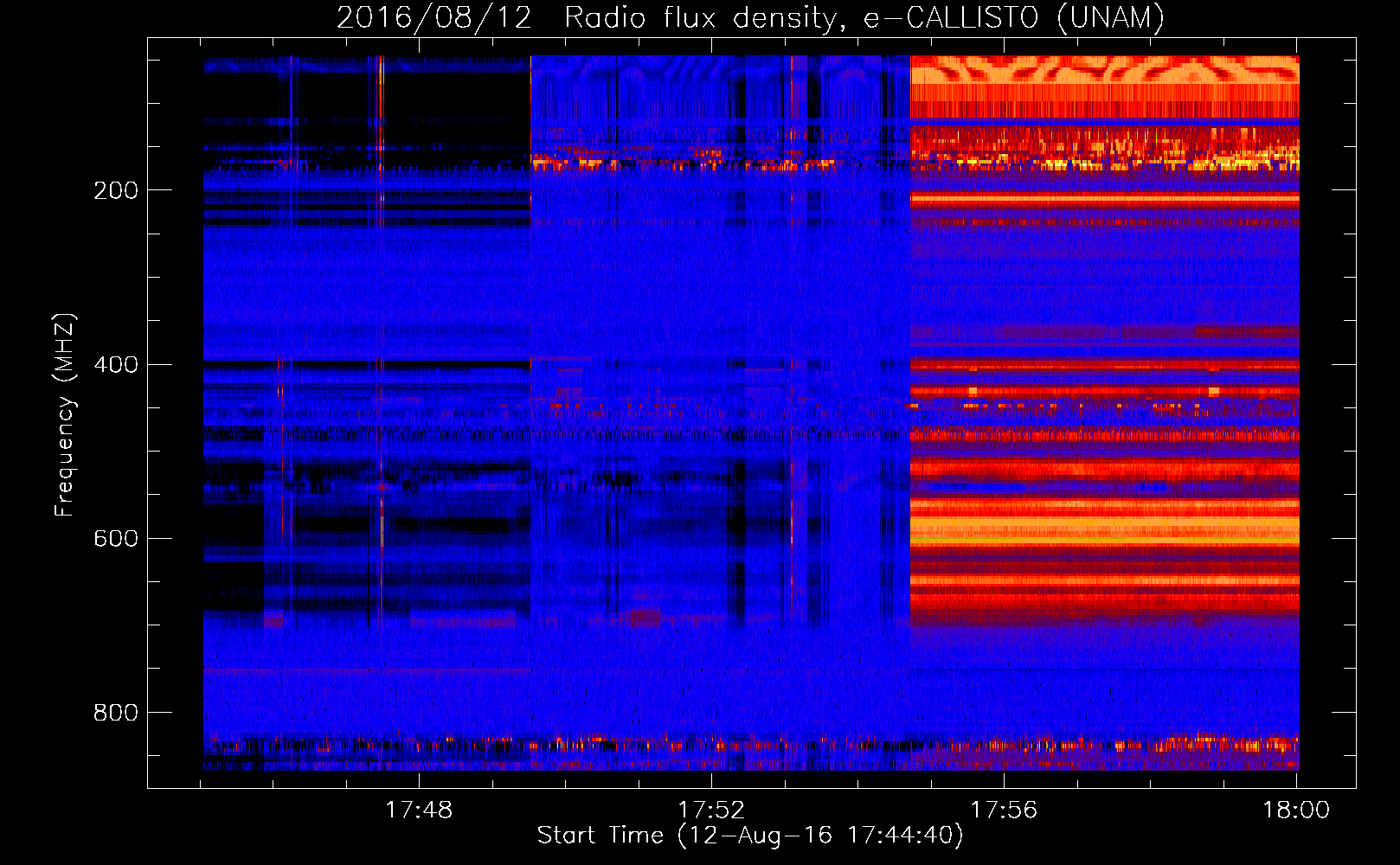Click the 'Frequency (MHZ)' axis label
This screenshot has height=865, width=1400.
[x=65, y=414]
